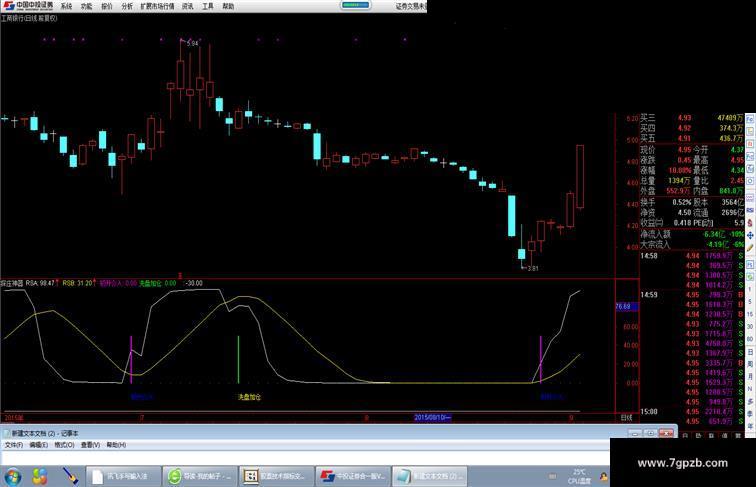Click the 净流入额 row
756x487 pixels.
(691, 234)
